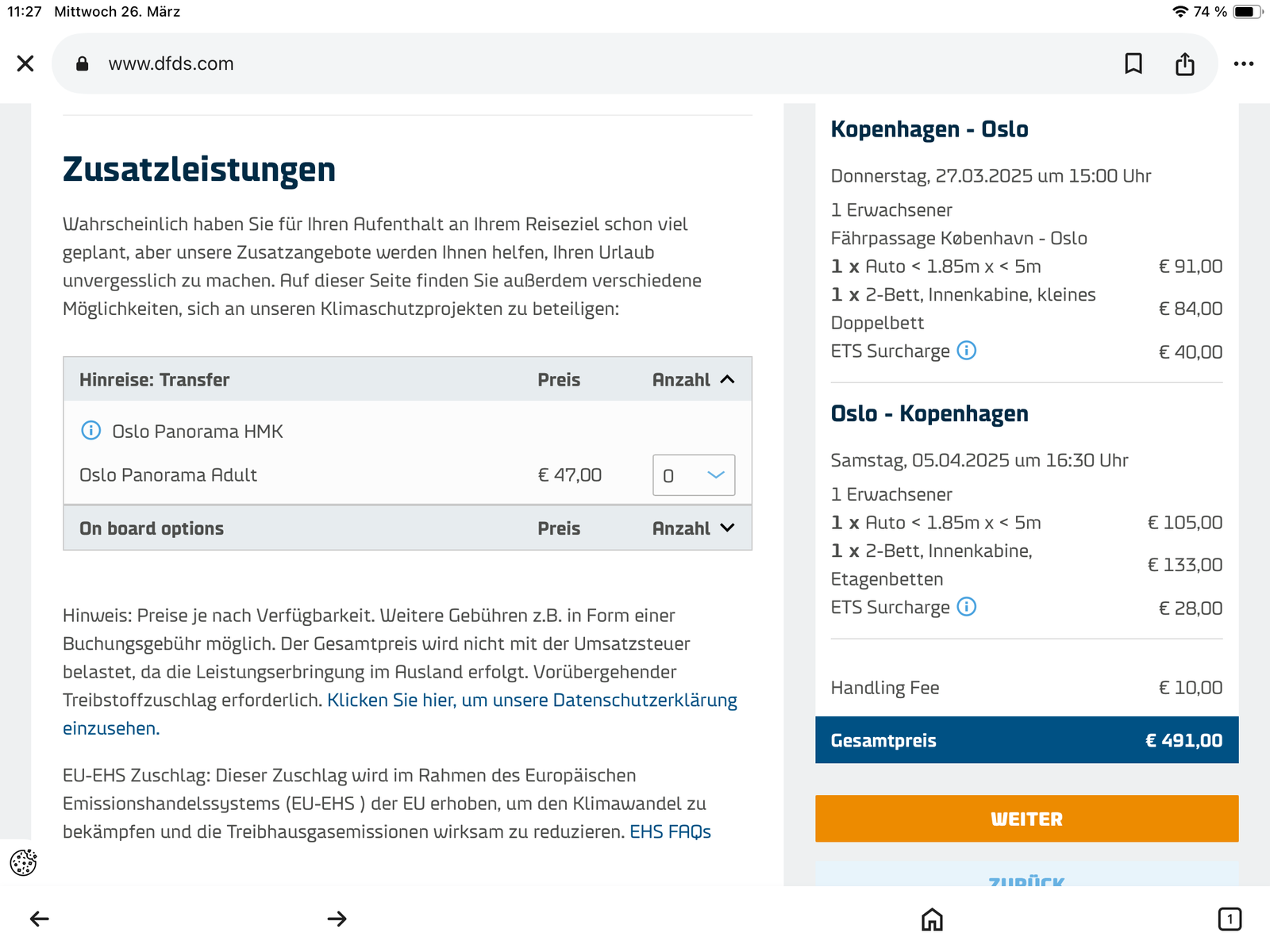Close the browser tab with X icon
This screenshot has width=1270, height=952.
[25, 63]
